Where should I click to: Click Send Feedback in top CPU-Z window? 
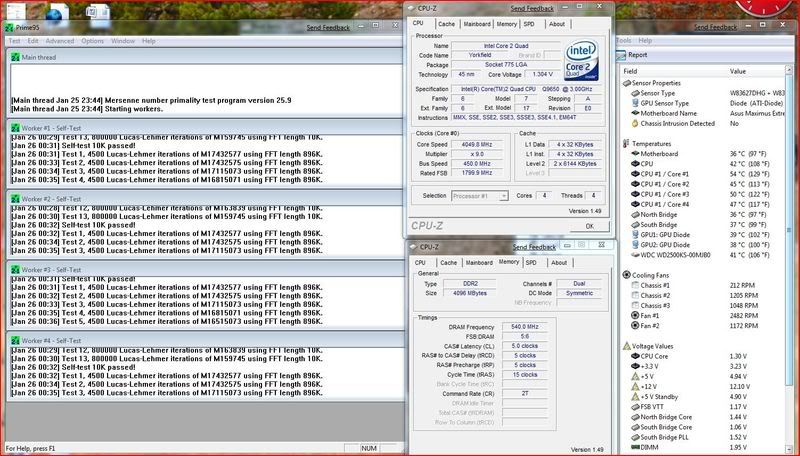(532, 8)
